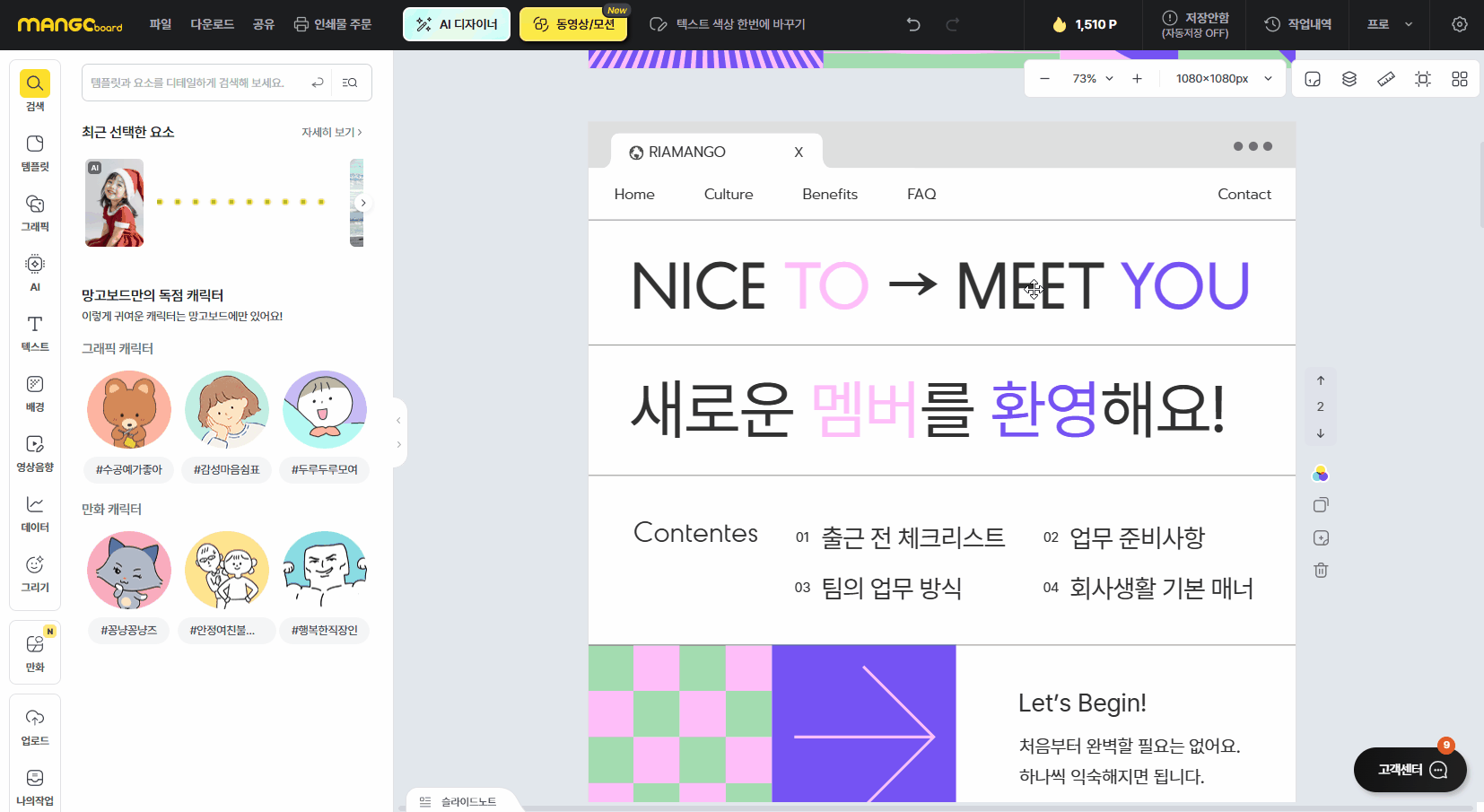Open the 영상음향 video and audio panel

pyautogui.click(x=35, y=453)
